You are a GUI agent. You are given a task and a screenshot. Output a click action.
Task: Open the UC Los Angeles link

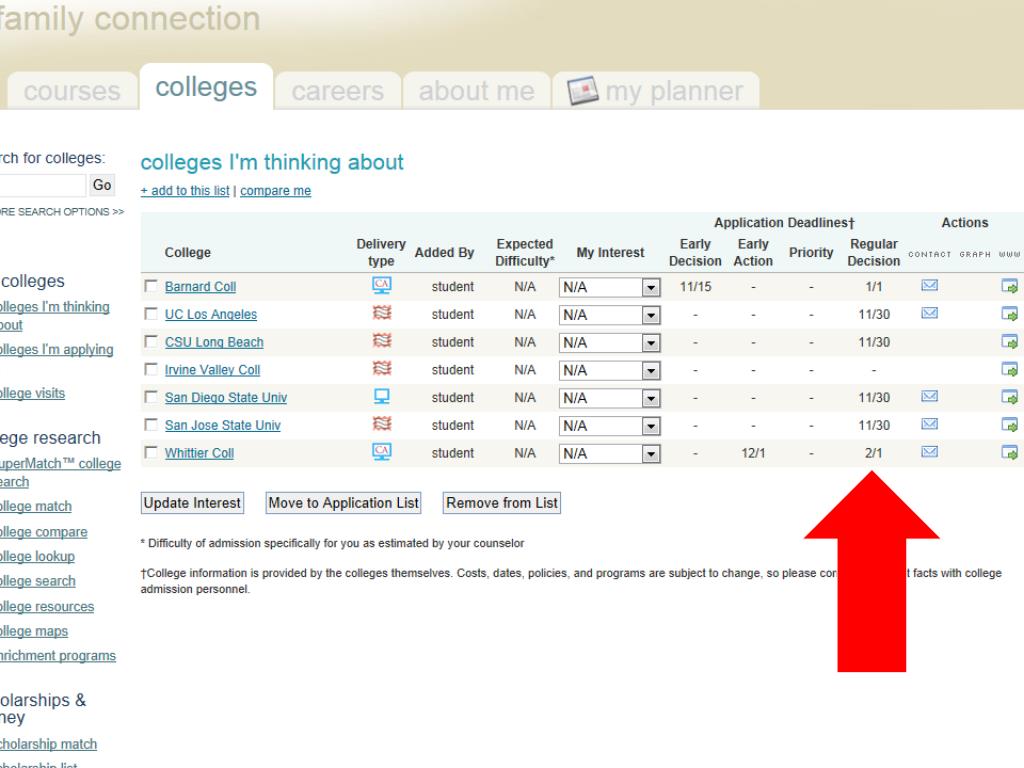211,314
